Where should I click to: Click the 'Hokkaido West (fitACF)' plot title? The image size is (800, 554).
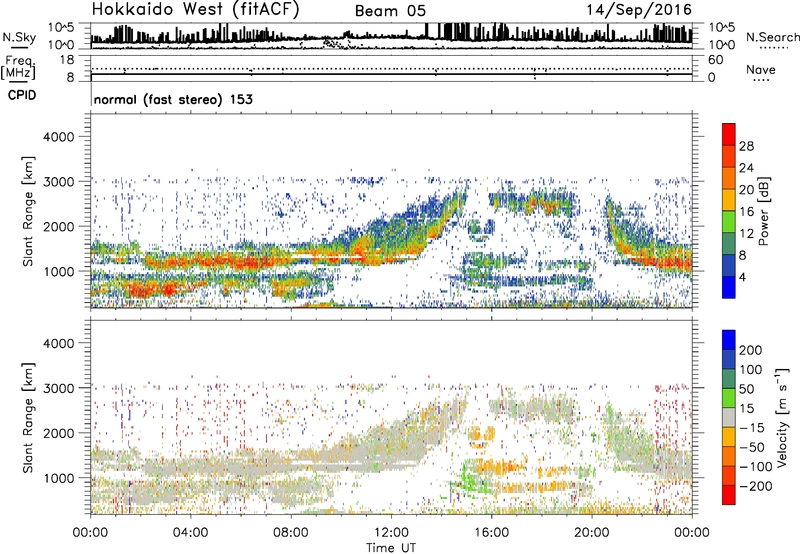(x=195, y=10)
